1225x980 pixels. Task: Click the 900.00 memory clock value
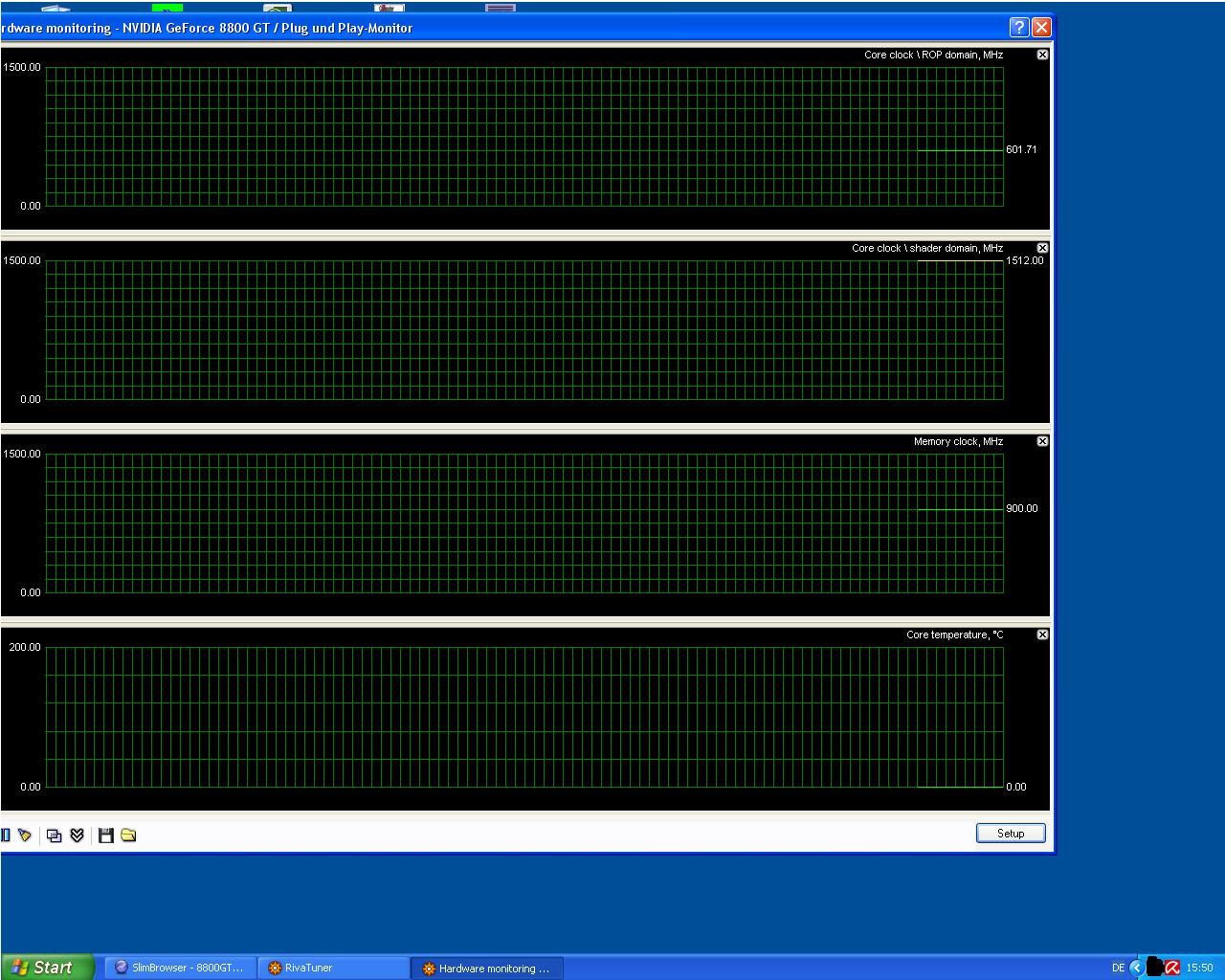(1021, 508)
